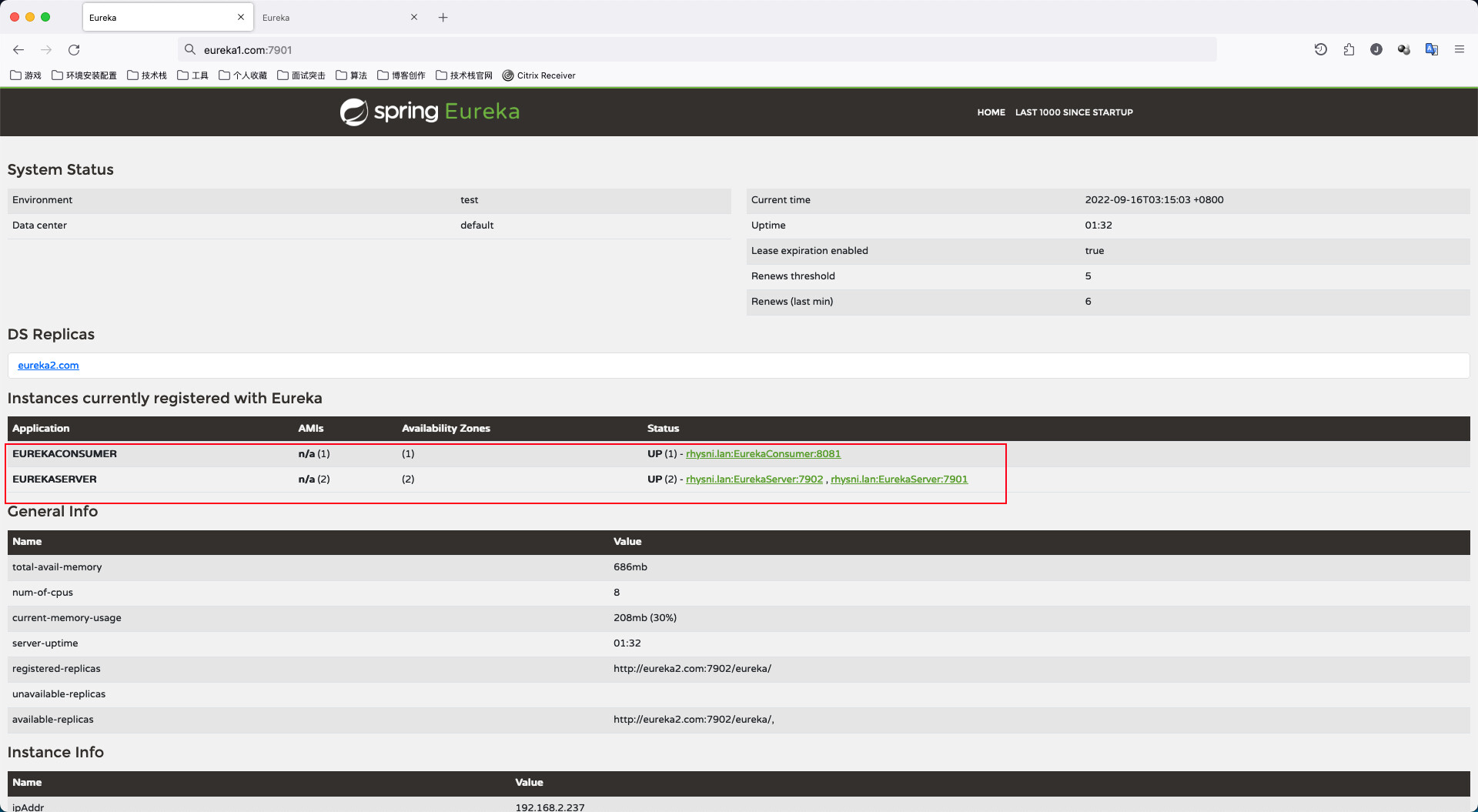
Task: Open the browser history clock icon
Action: pyautogui.click(x=1321, y=49)
